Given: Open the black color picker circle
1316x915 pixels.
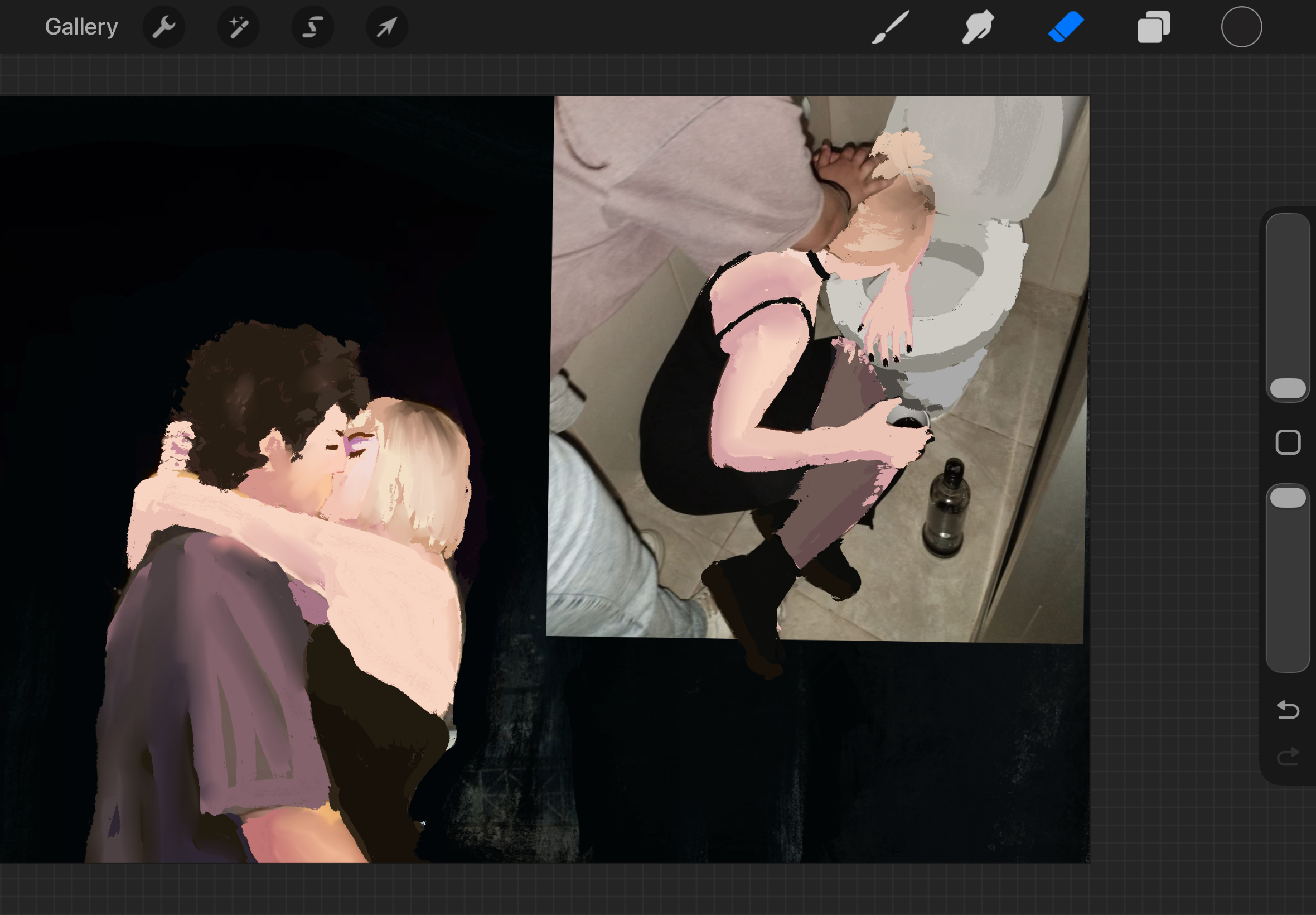Looking at the screenshot, I should [x=1241, y=27].
